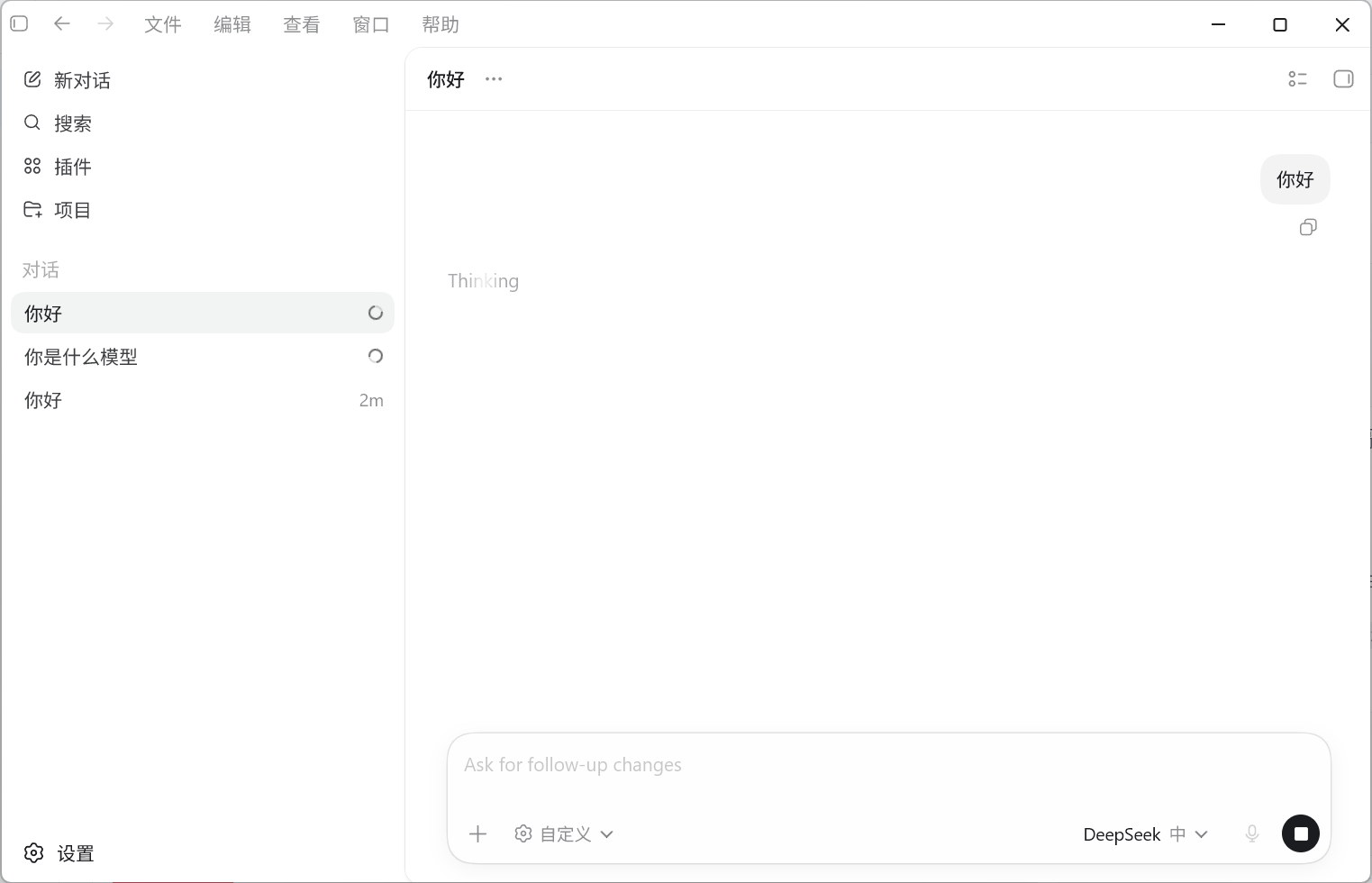Toggle the right side panel icon

coord(1343,79)
